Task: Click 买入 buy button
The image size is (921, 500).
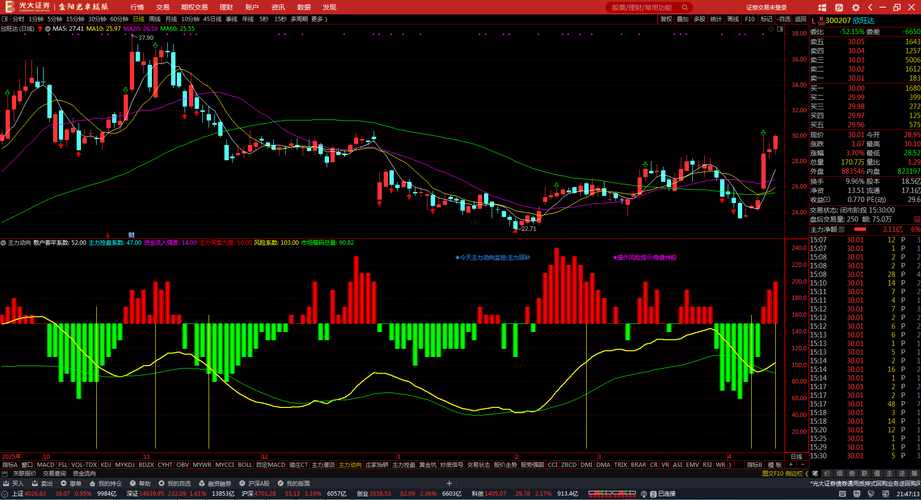Action: point(14,484)
